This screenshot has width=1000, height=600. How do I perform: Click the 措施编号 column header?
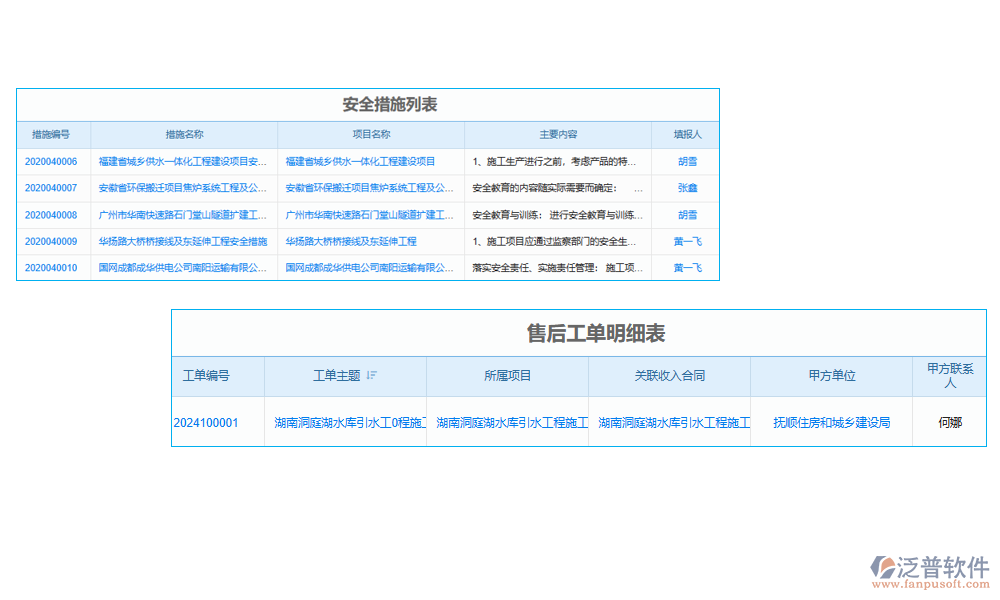click(x=51, y=135)
